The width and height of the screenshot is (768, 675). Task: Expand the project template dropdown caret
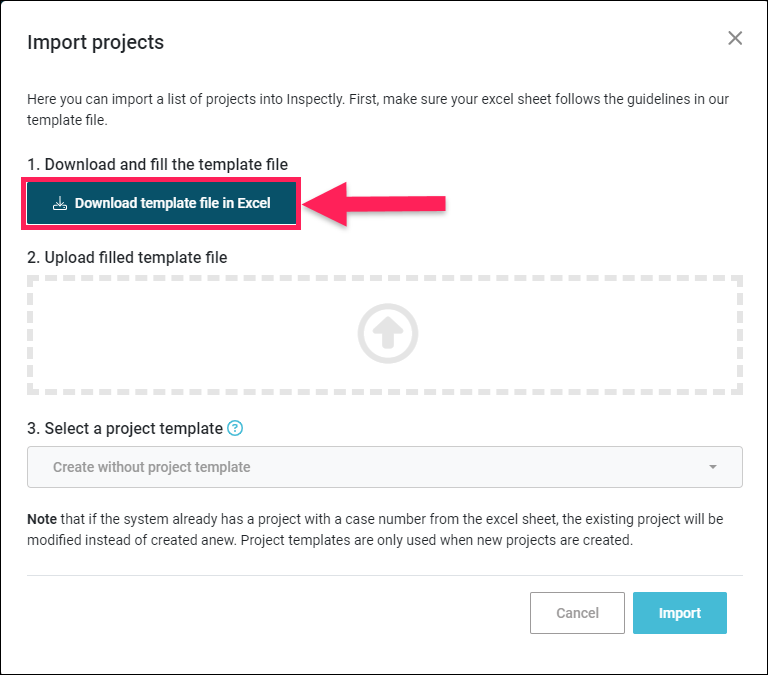click(713, 467)
